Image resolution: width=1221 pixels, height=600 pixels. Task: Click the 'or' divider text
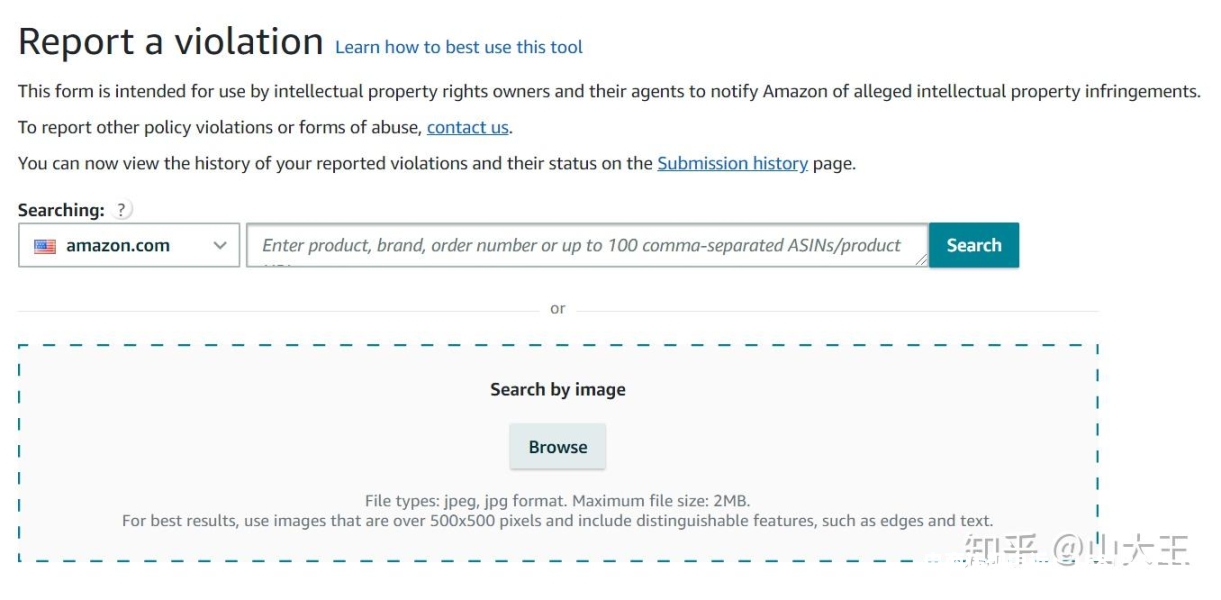pos(558,309)
